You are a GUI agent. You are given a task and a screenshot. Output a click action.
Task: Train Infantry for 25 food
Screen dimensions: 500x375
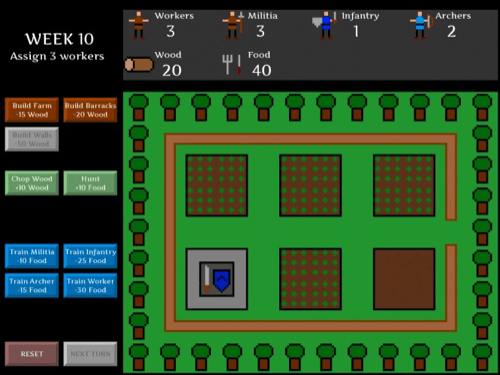(x=90, y=256)
